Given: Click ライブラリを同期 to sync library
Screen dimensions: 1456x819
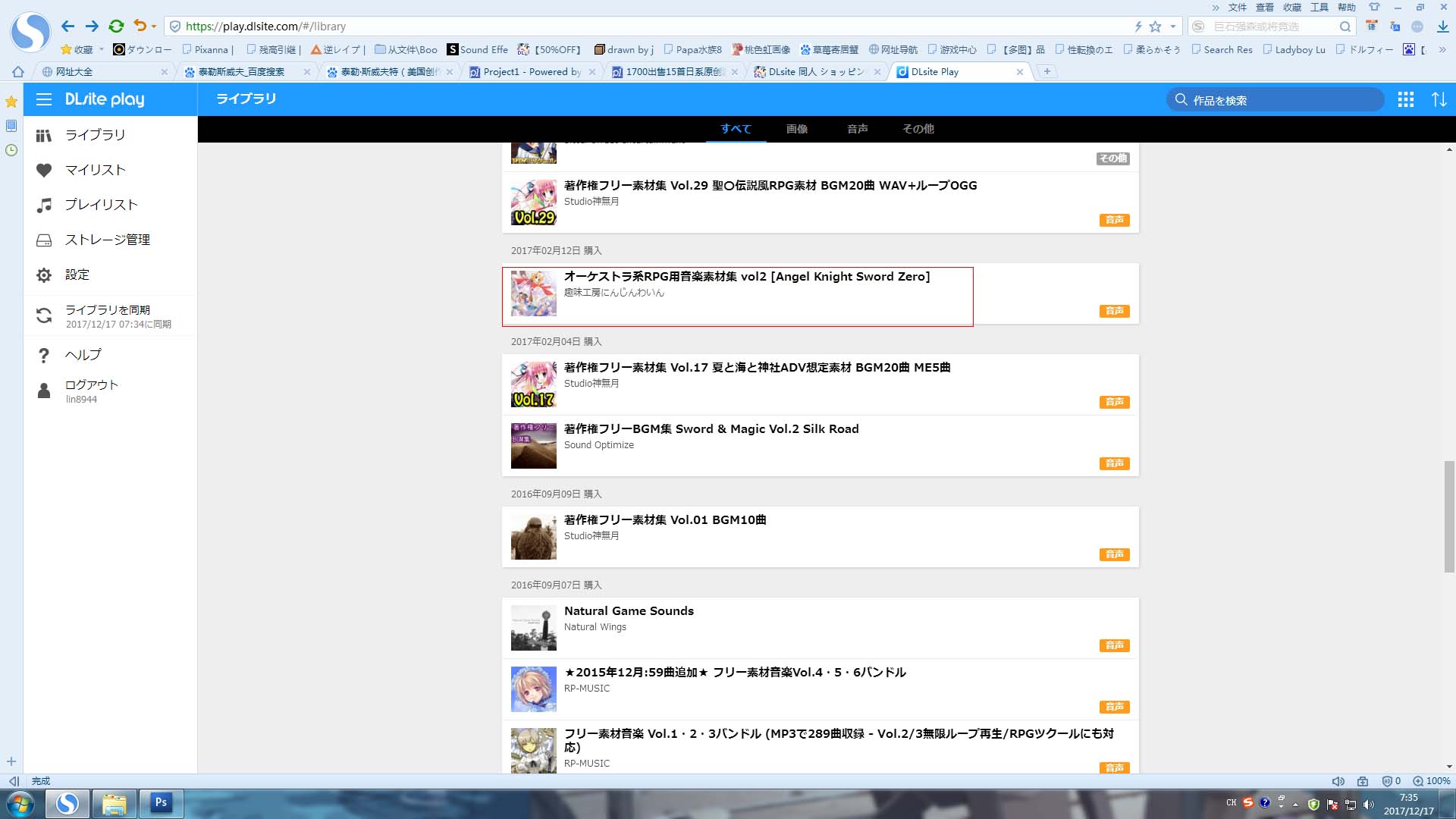Looking at the screenshot, I should [111, 316].
